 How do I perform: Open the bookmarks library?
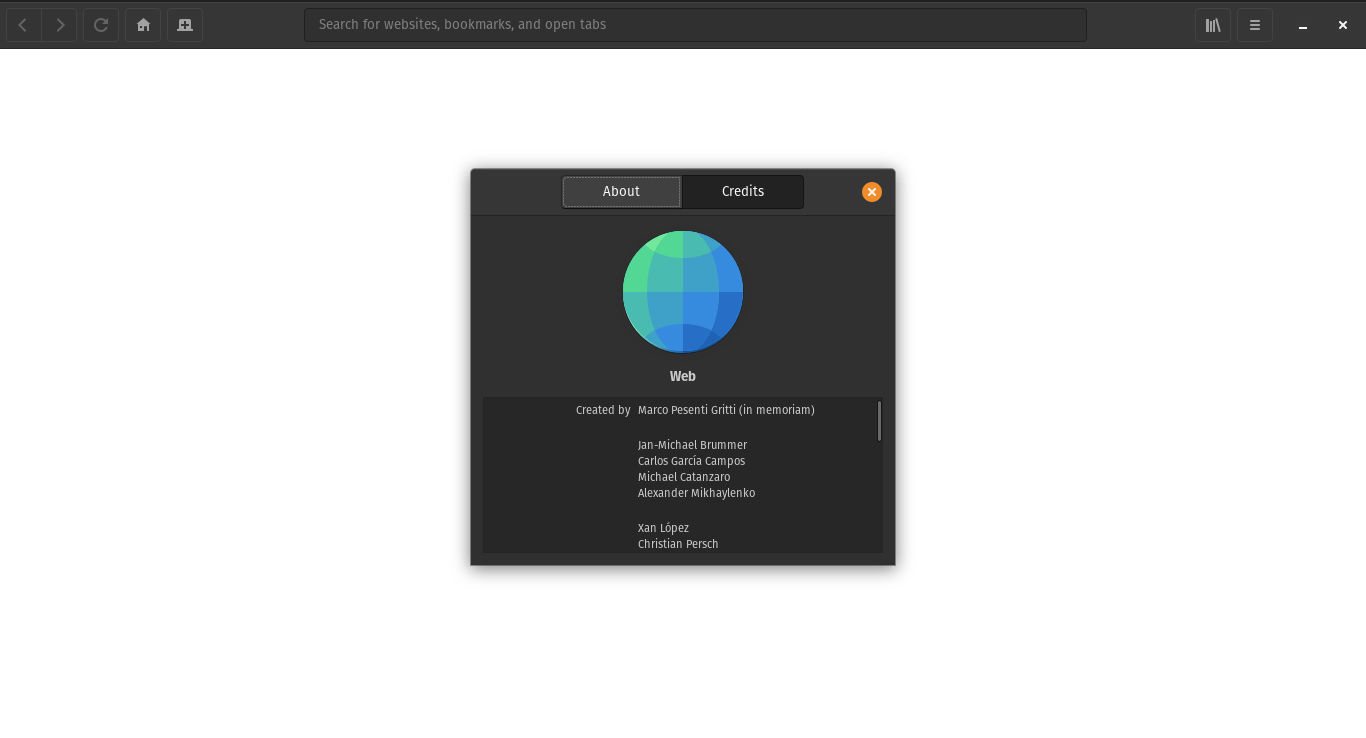point(1213,25)
